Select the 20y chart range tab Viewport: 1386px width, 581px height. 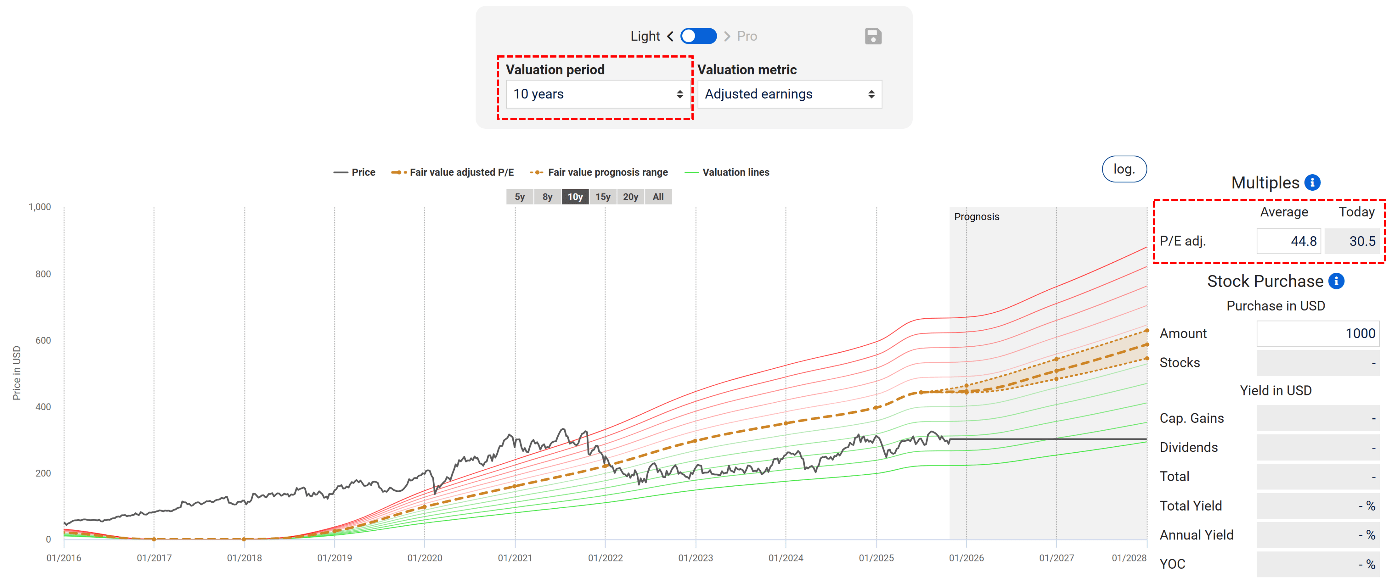tap(630, 197)
